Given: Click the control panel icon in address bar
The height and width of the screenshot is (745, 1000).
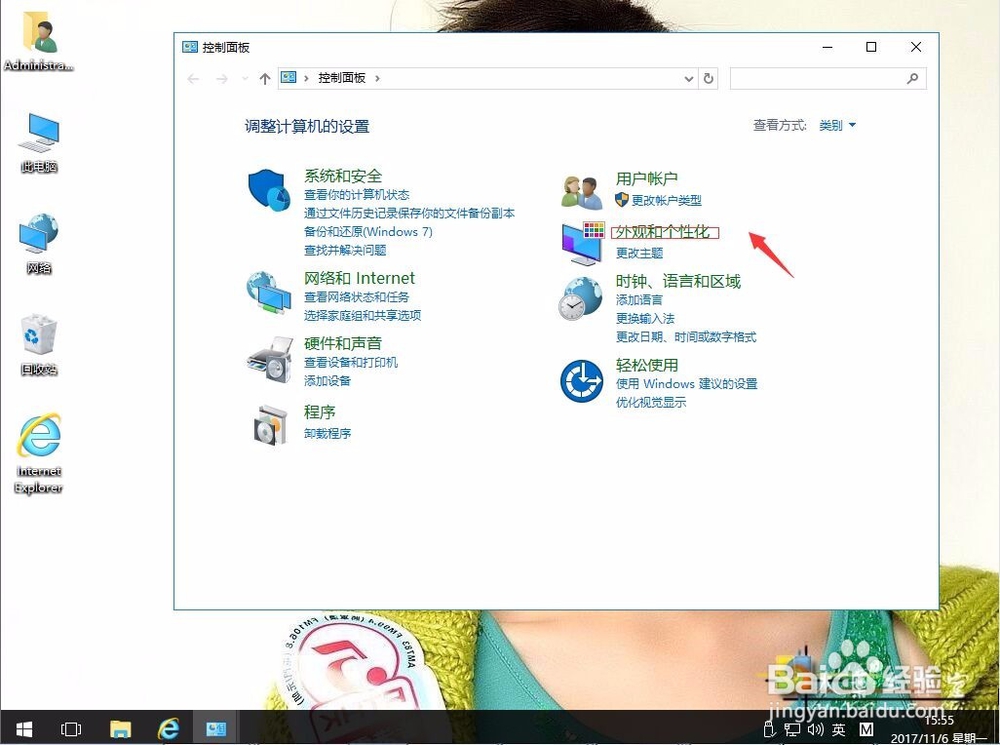Looking at the screenshot, I should coord(289,78).
